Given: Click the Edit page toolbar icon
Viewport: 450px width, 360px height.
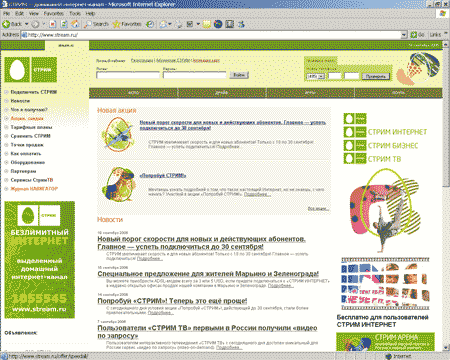Looking at the screenshot, I should 190,24.
